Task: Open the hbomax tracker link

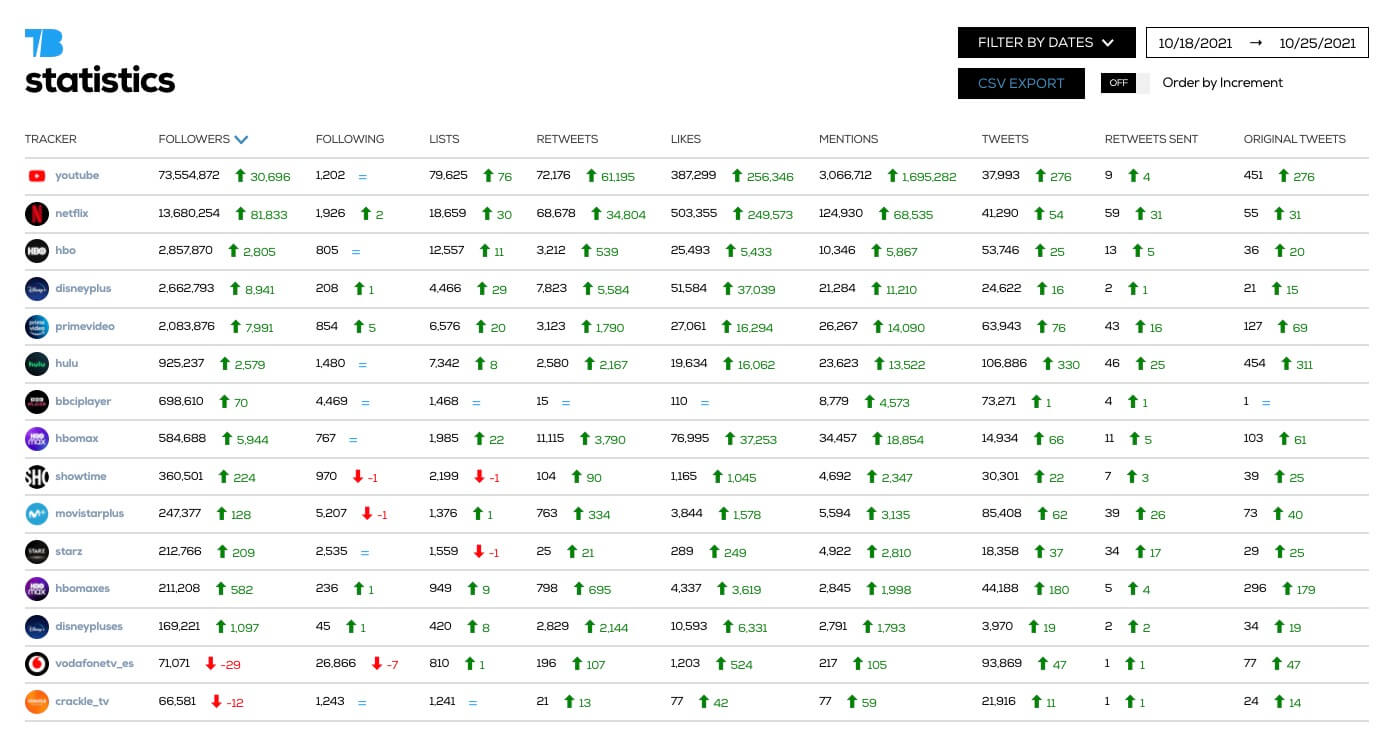Action: pos(77,439)
